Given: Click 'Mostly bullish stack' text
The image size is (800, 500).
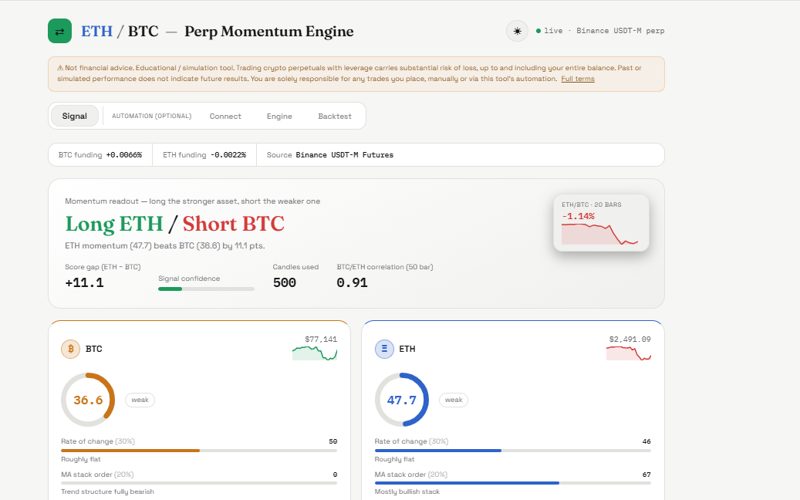Looking at the screenshot, I should pyautogui.click(x=407, y=492).
